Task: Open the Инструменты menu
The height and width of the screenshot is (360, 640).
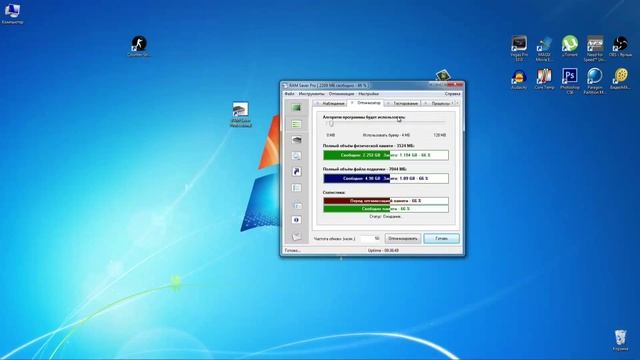Action: point(311,94)
